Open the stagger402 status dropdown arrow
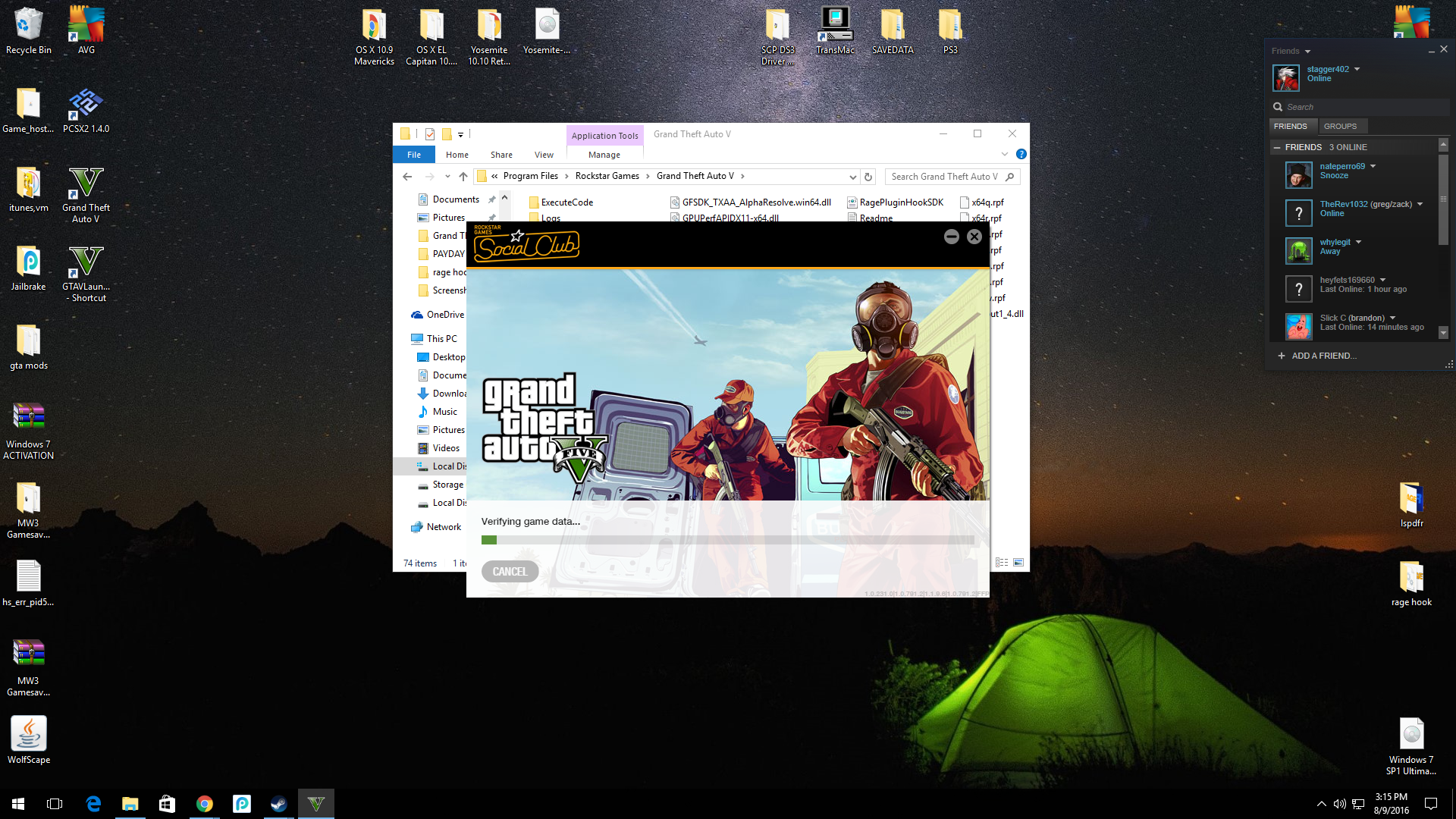Screen dimensions: 1456x819 (x=1357, y=69)
